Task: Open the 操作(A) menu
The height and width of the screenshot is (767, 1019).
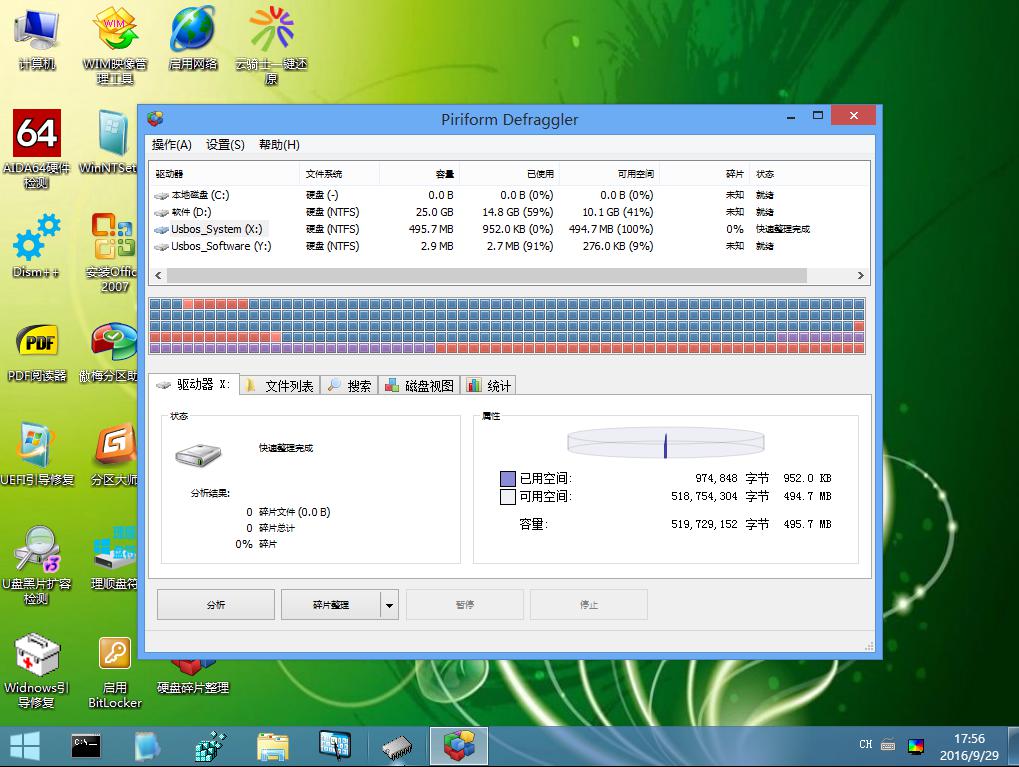Action: tap(172, 145)
